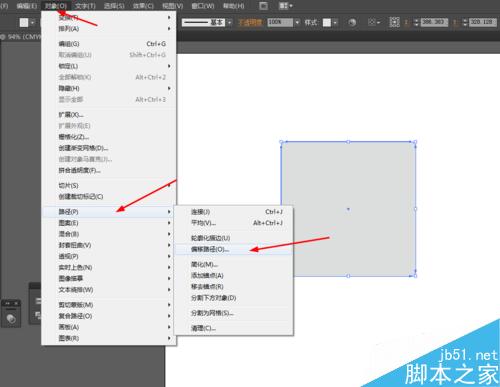Click the Y coordinate input field
Viewport: 500px width, 387px height.
[483, 22]
